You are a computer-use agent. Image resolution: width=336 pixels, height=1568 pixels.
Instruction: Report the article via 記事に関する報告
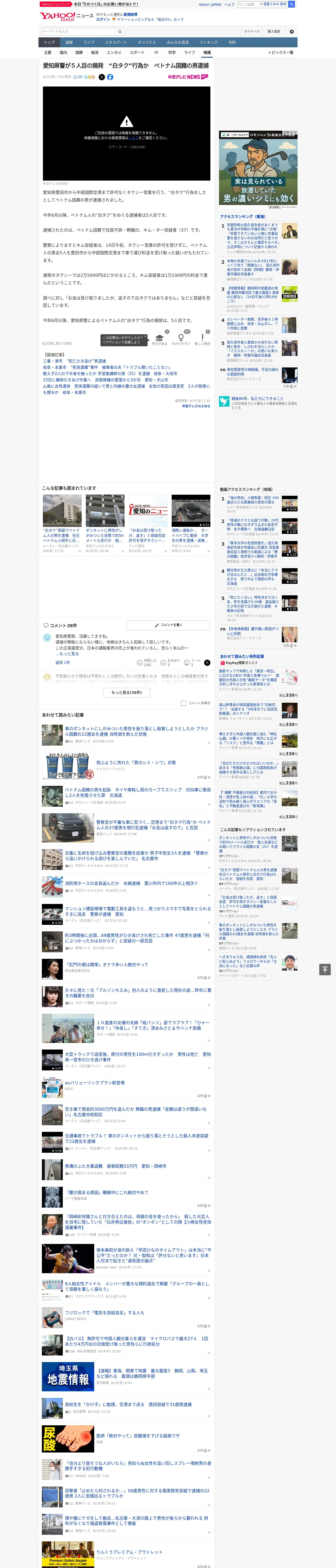point(57,343)
